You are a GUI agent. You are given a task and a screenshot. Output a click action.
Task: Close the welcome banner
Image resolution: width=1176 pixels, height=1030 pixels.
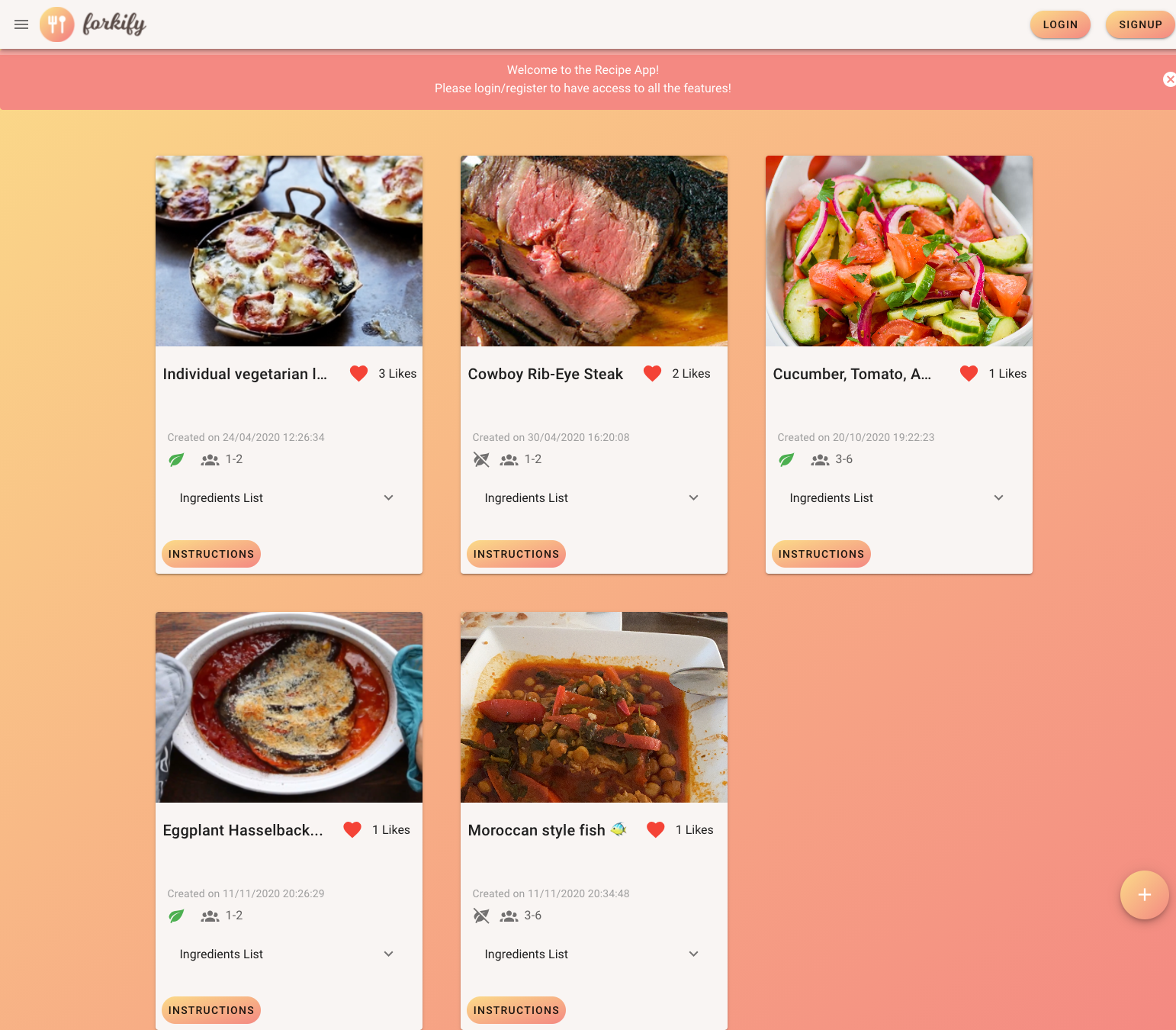coord(1169,79)
